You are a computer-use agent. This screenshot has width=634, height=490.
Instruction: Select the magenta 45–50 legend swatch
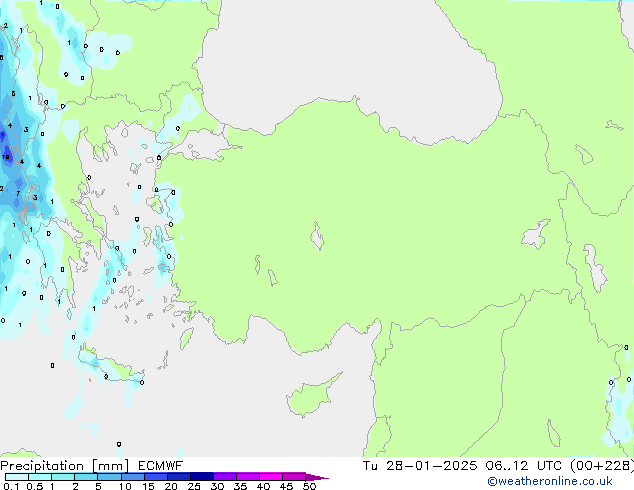pos(294,477)
